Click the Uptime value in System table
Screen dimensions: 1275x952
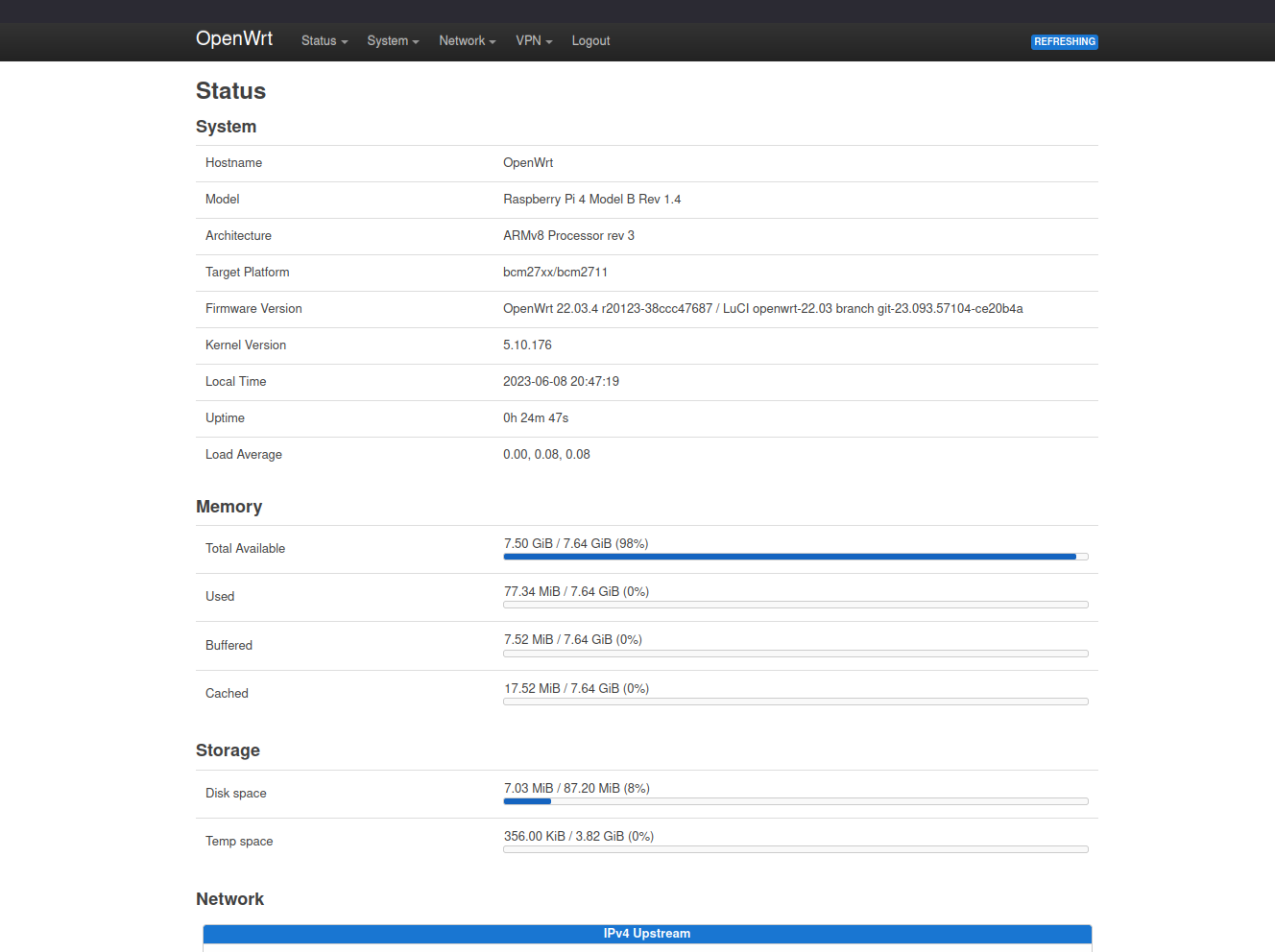[x=535, y=417]
